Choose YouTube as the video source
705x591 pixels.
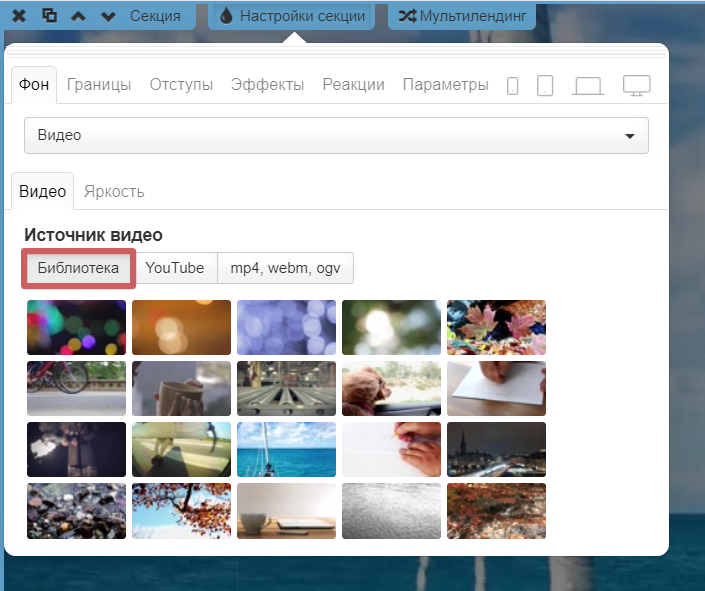point(174,268)
